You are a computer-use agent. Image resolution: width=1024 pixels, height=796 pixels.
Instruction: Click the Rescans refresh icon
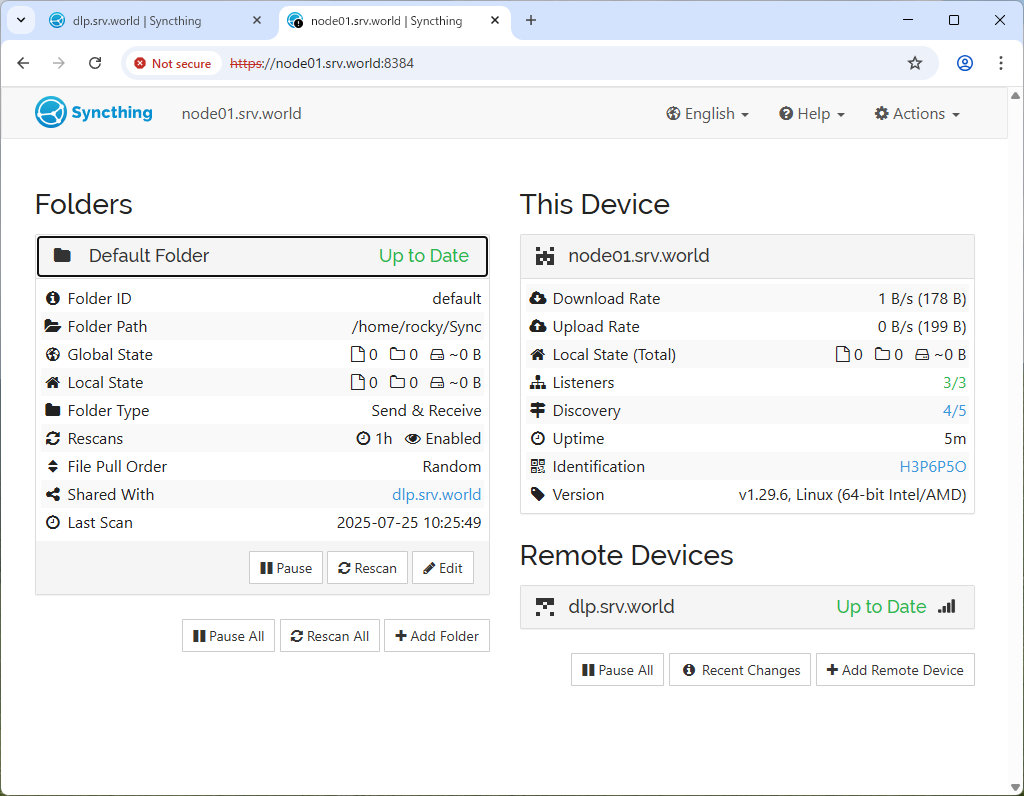click(53, 438)
